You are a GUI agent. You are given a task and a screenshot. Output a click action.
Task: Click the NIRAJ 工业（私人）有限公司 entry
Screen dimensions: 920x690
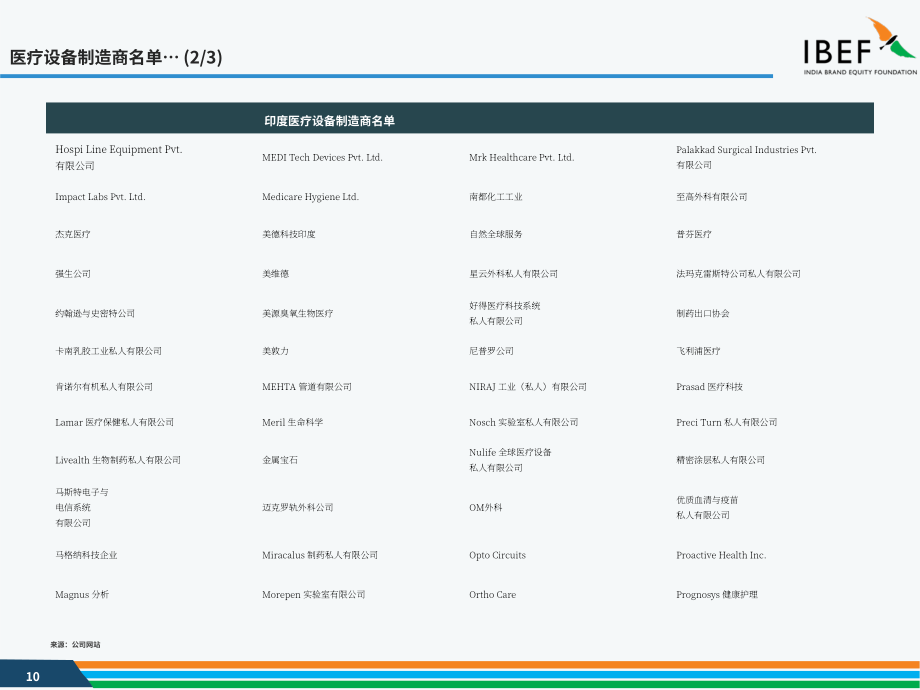coord(528,387)
